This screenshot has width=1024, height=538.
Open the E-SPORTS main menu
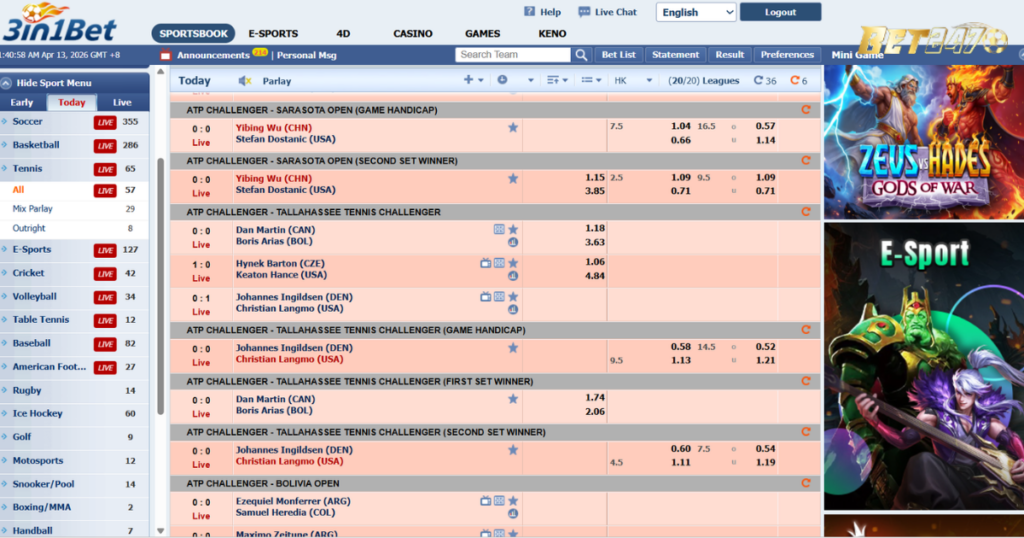coord(273,33)
